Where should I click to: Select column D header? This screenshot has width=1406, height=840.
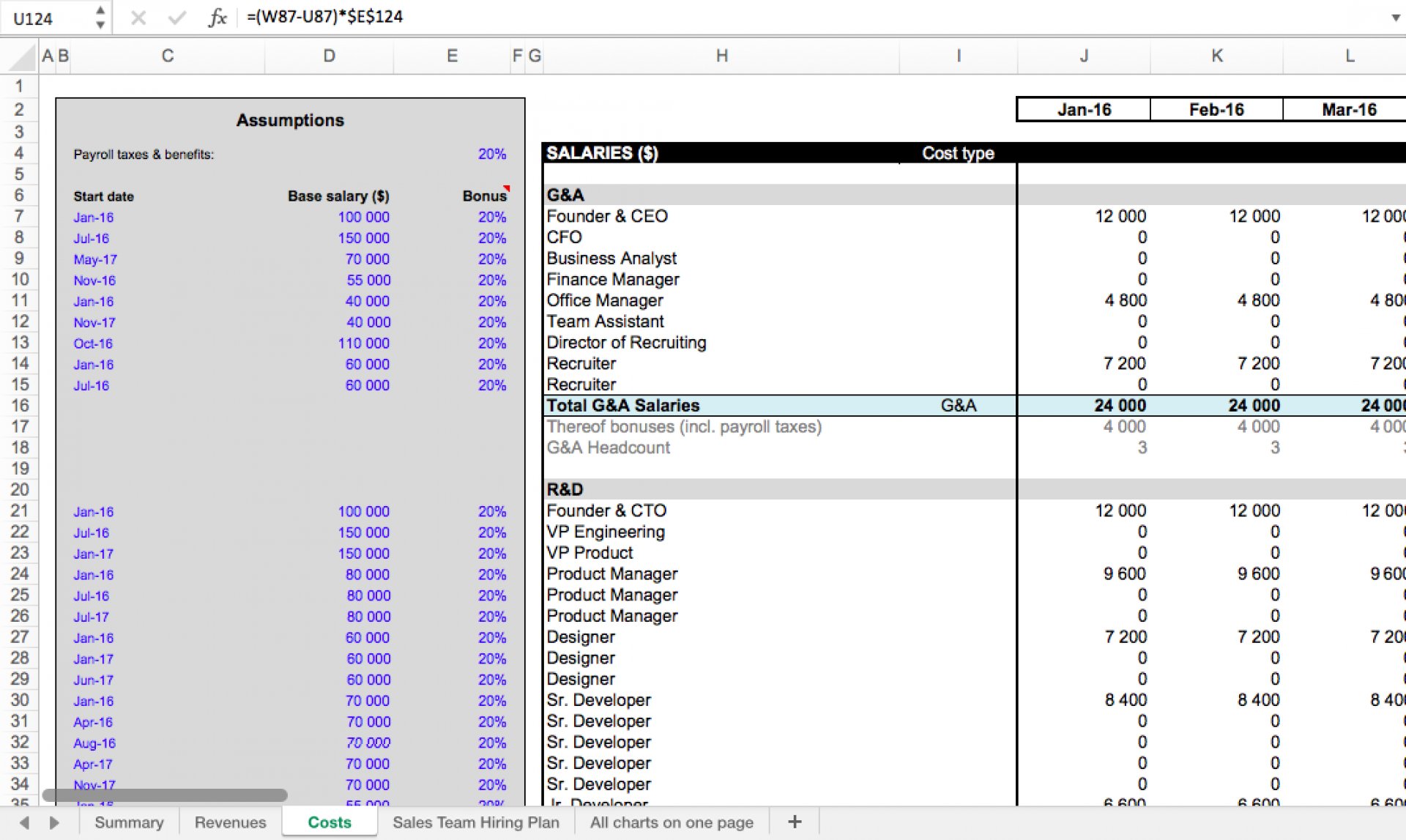(329, 56)
